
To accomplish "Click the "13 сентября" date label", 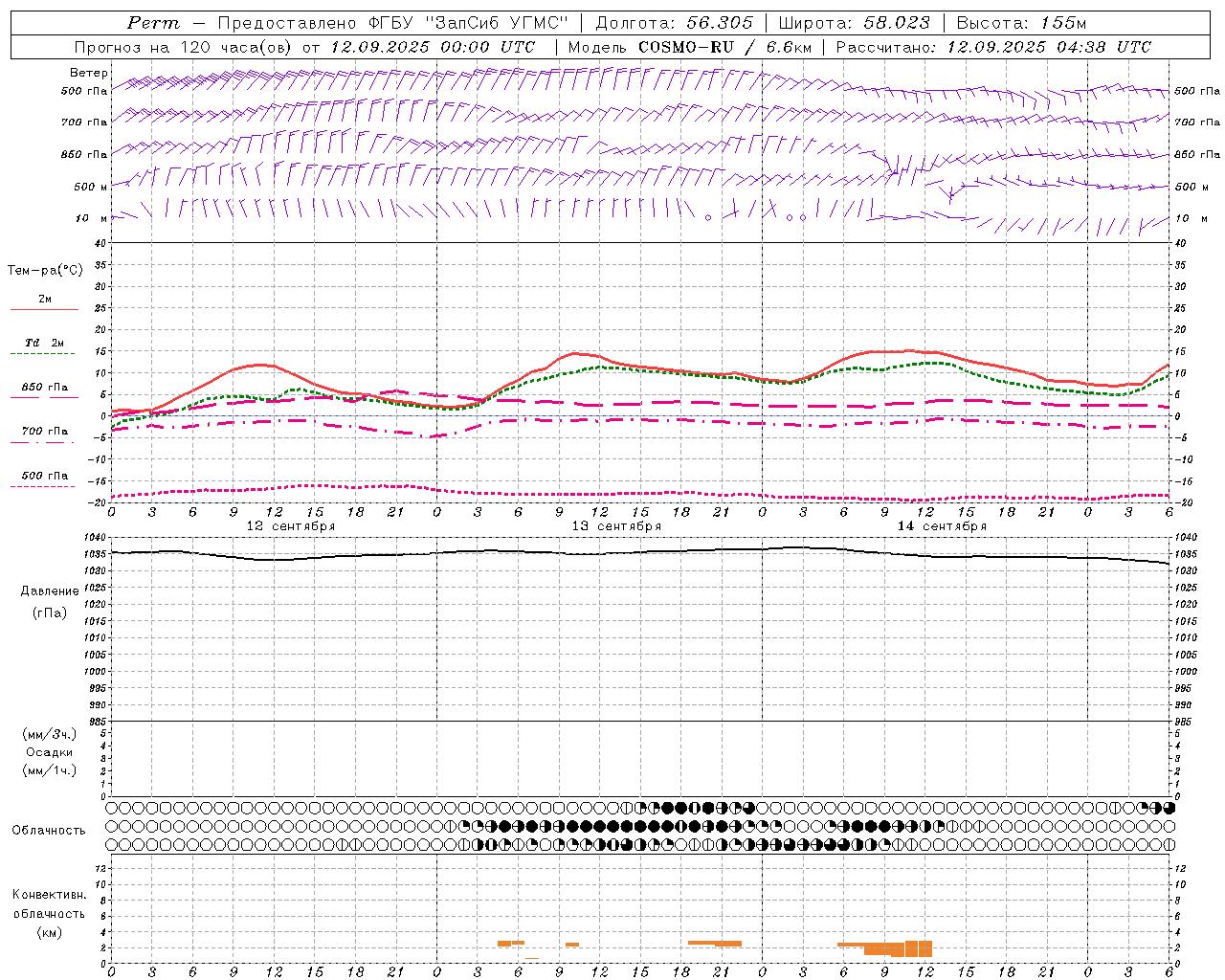I will tap(616, 525).
